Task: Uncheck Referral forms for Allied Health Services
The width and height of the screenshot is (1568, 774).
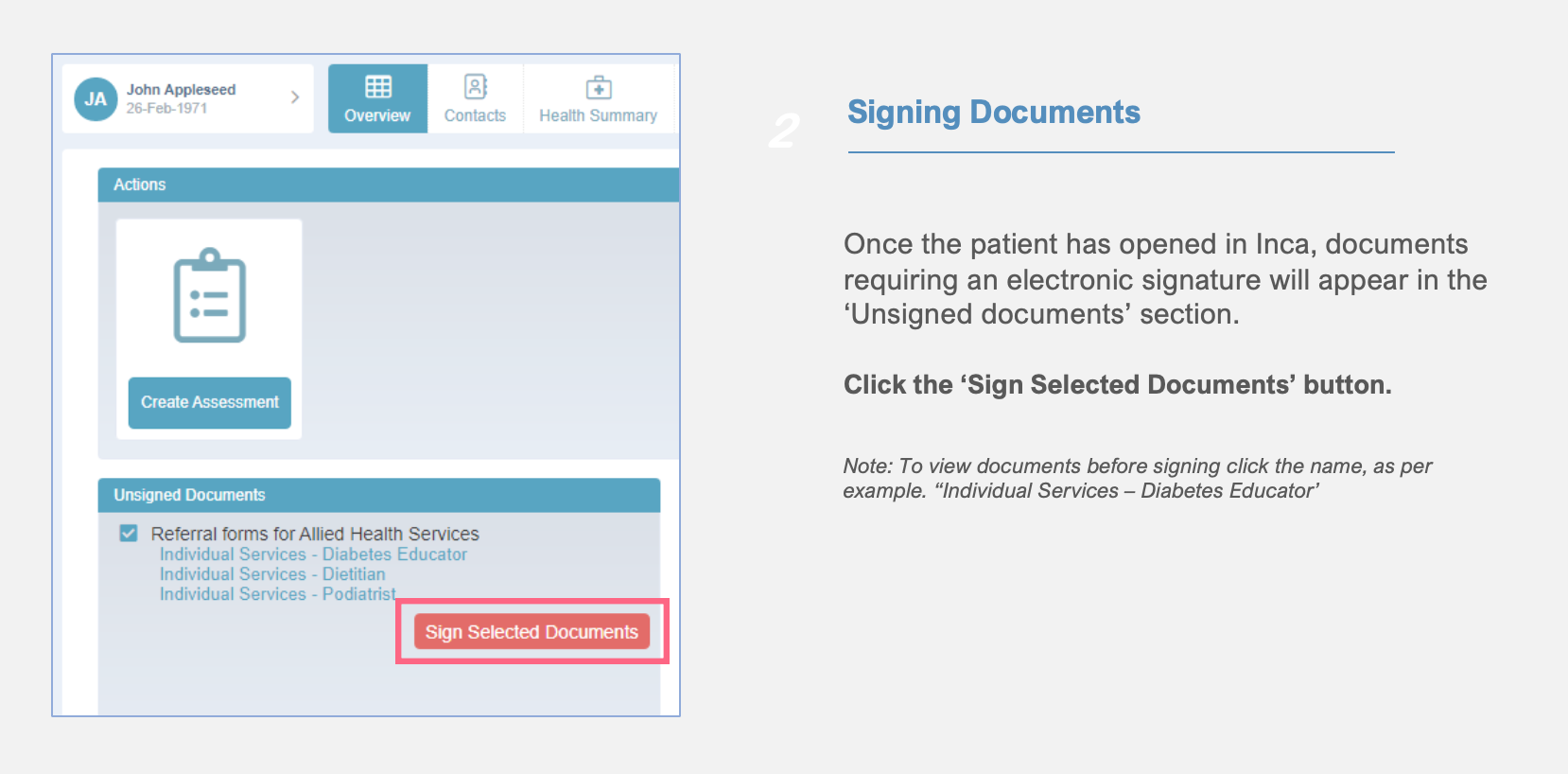Action: 129,534
